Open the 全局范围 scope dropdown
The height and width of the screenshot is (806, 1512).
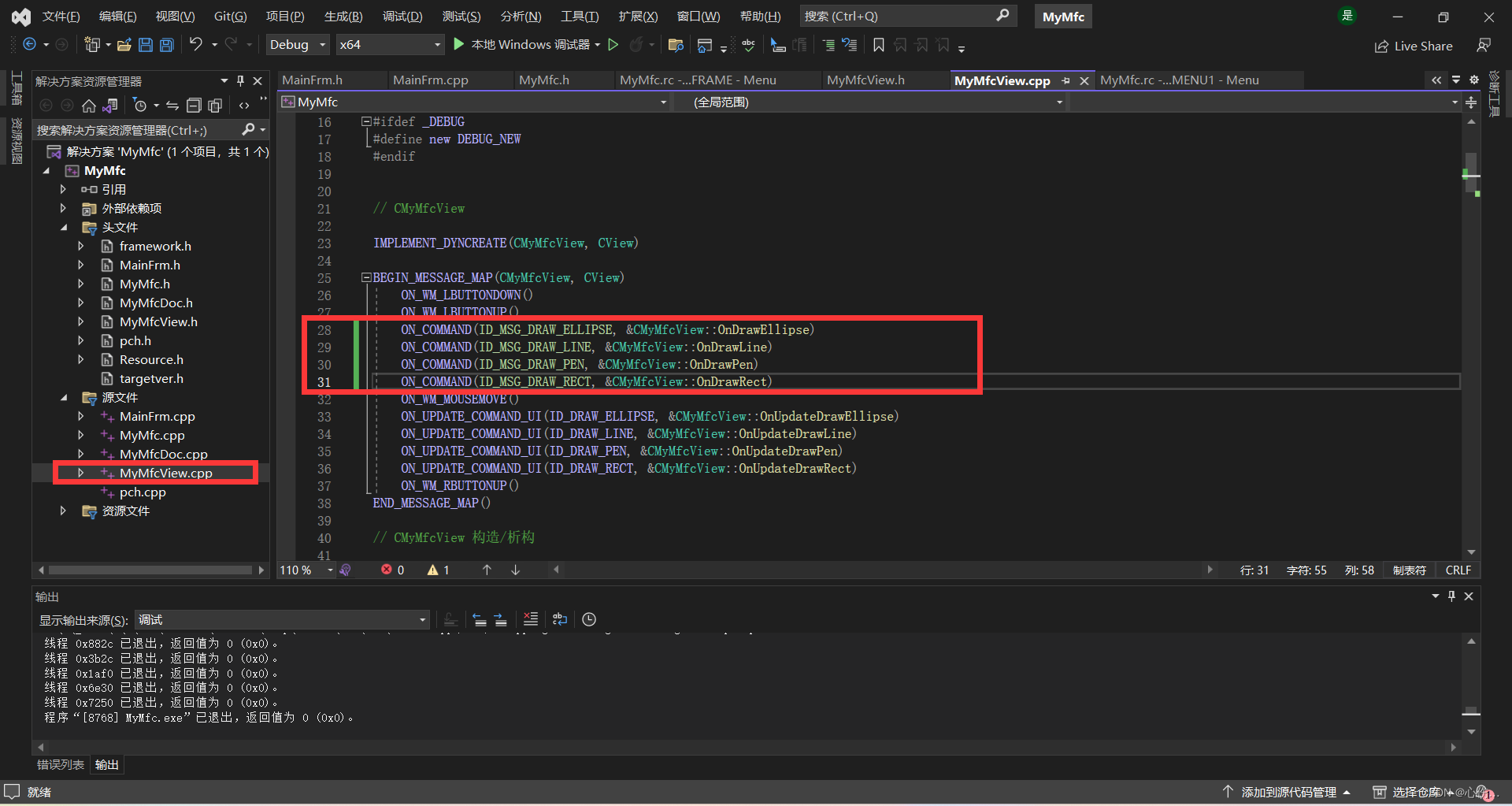point(870,102)
